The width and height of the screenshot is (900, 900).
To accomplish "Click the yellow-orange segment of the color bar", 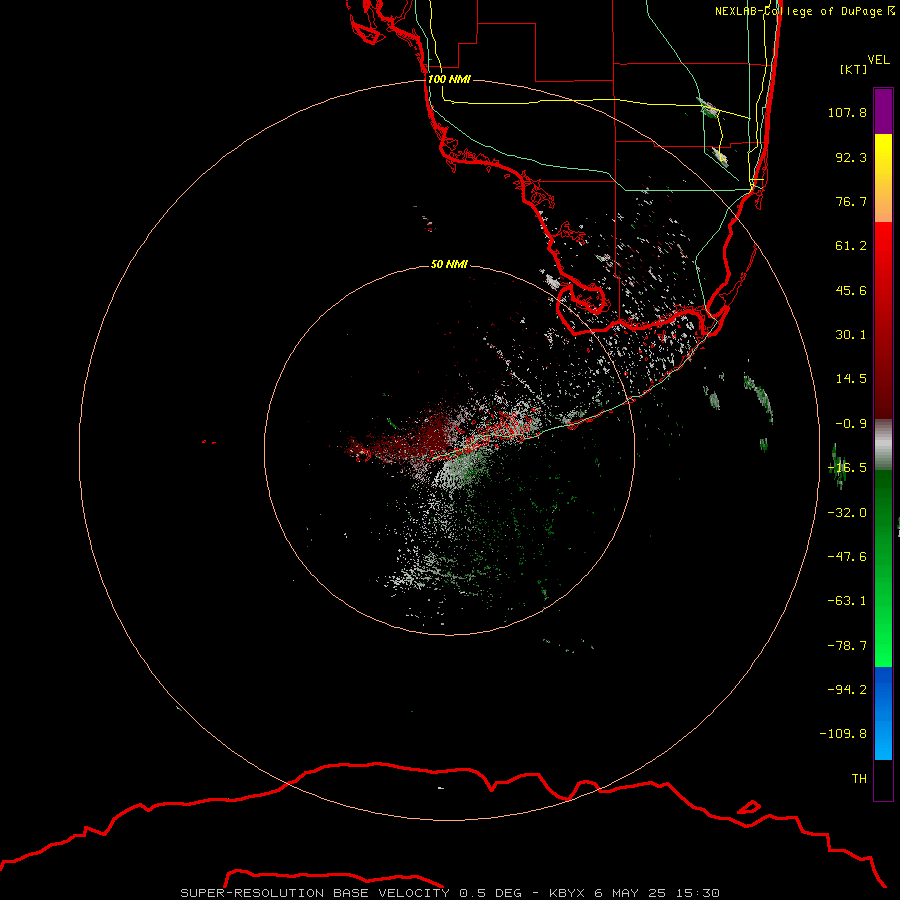I will 883,178.
